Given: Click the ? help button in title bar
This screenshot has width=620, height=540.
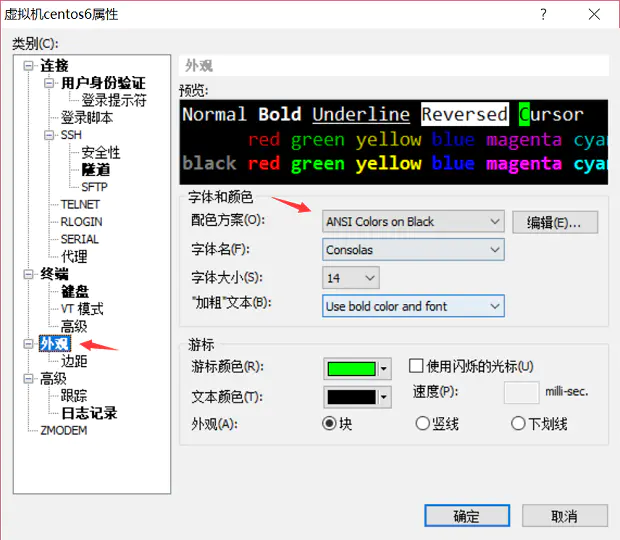Looking at the screenshot, I should pyautogui.click(x=544, y=15).
